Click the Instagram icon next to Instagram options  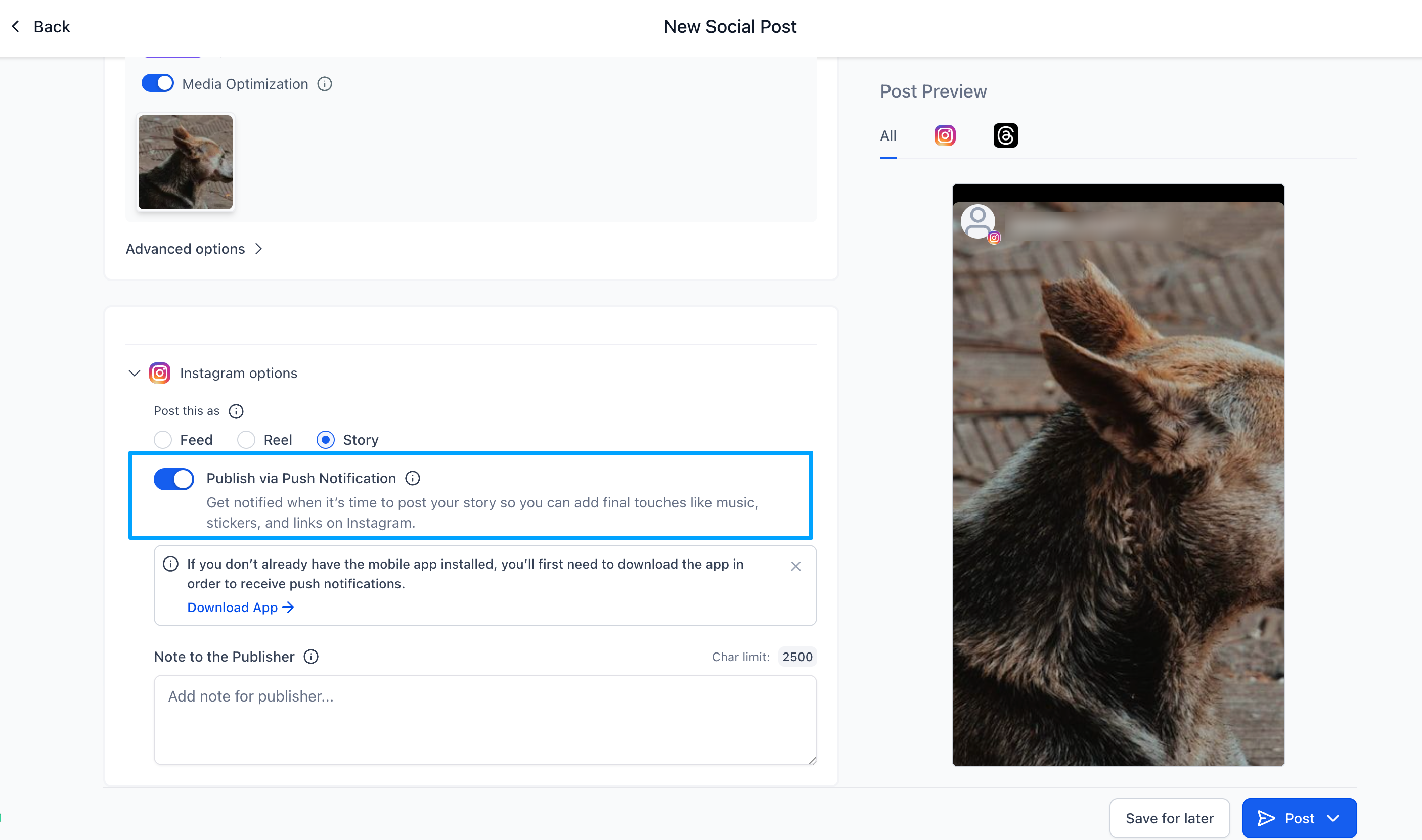point(160,372)
